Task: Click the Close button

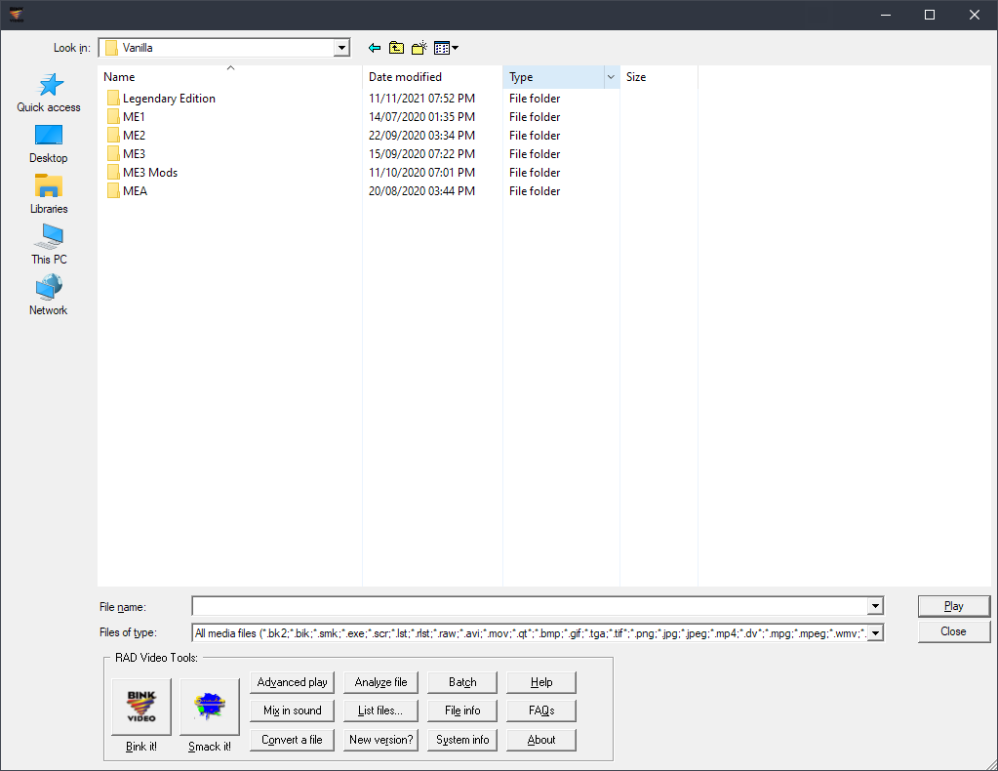Action: click(x=953, y=632)
